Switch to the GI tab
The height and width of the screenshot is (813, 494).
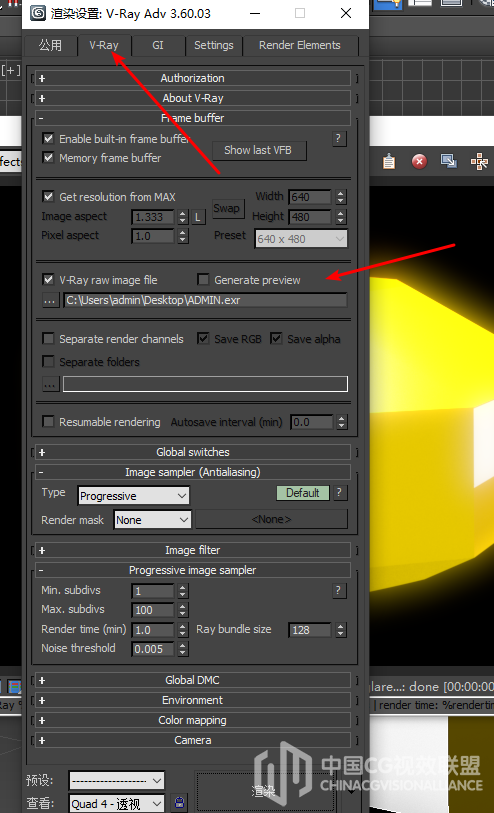tap(158, 46)
